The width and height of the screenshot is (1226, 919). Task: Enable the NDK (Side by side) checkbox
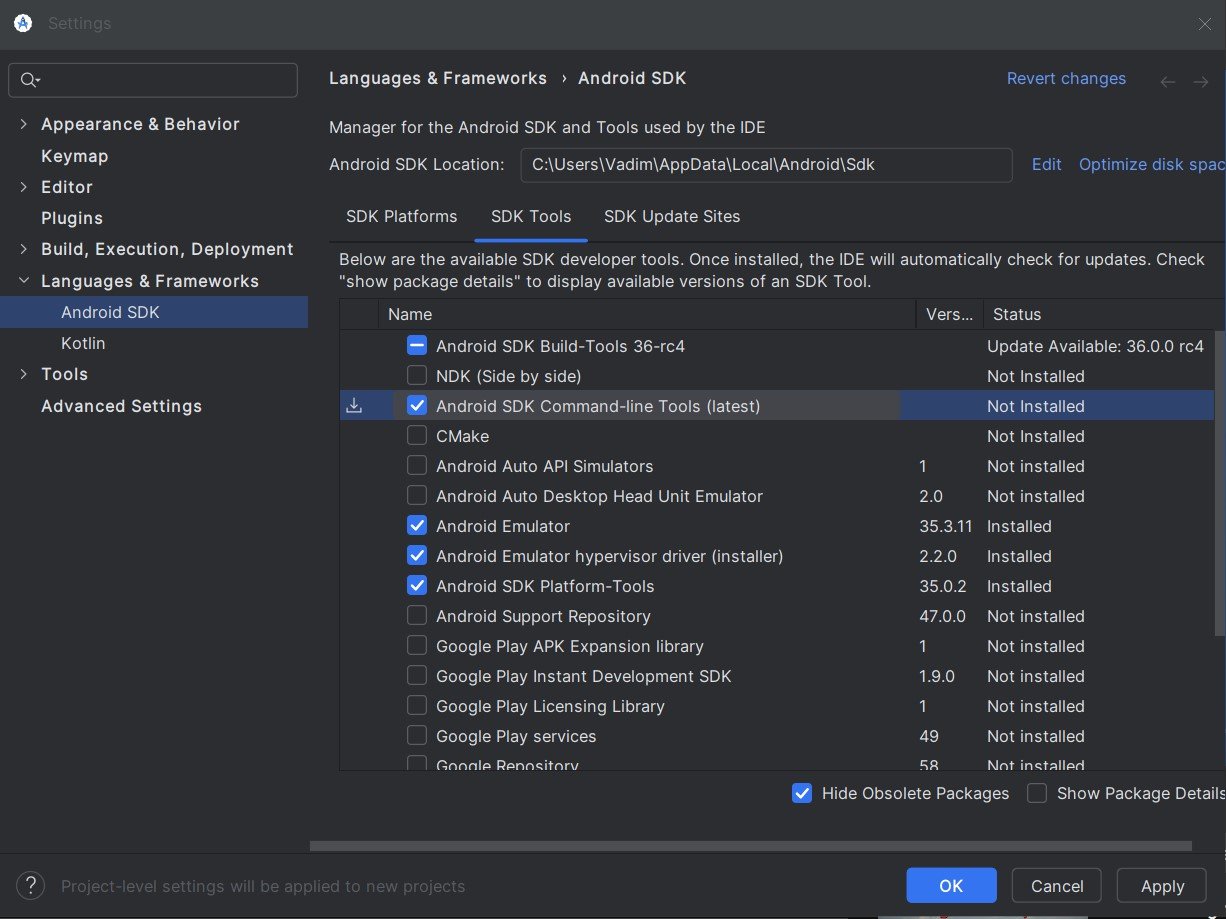pos(417,376)
